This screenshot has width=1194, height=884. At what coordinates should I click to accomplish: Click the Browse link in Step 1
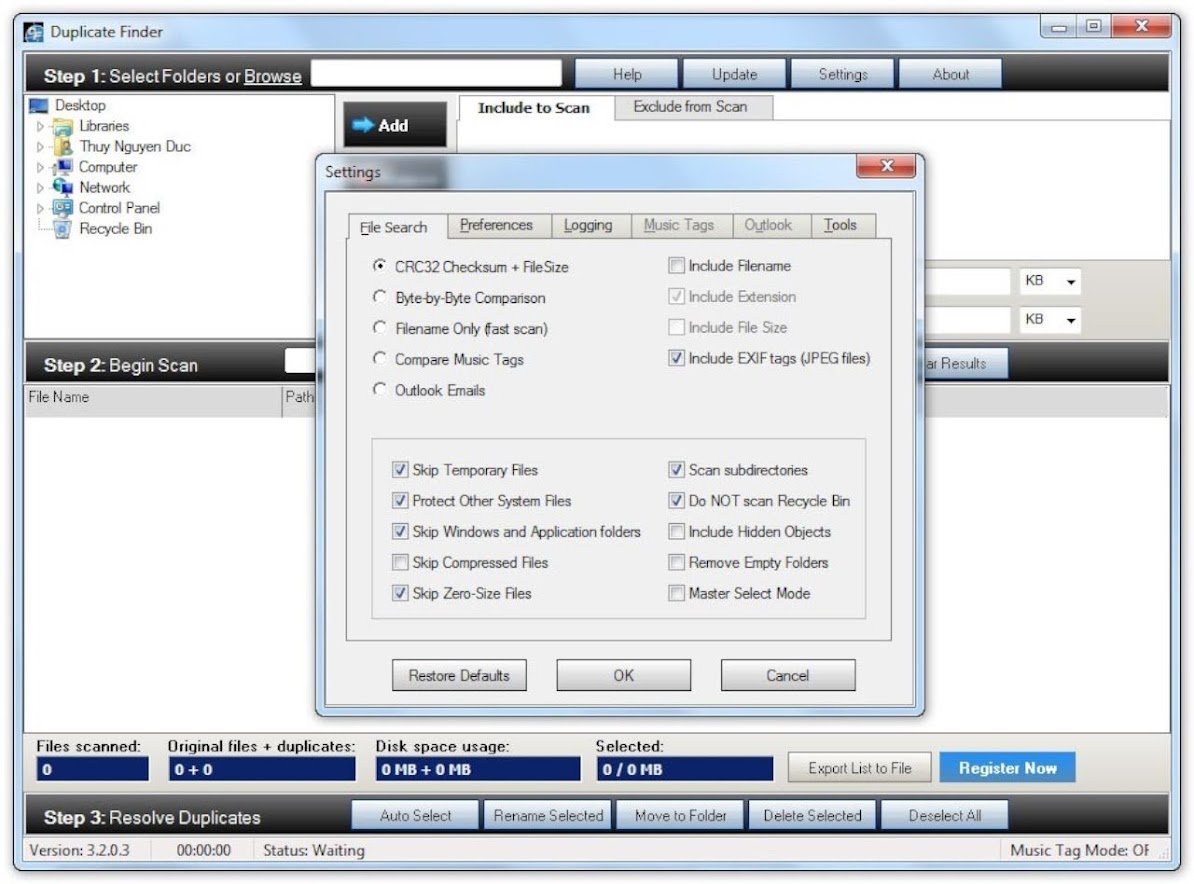point(273,76)
